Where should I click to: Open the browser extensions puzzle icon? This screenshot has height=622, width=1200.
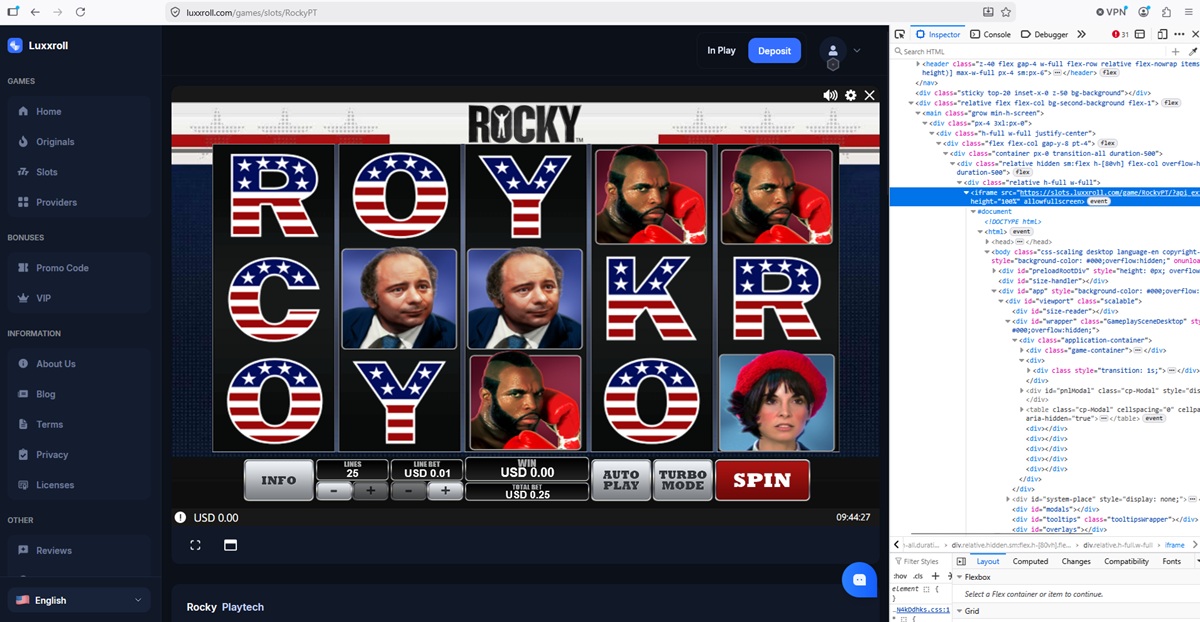(x=1166, y=12)
